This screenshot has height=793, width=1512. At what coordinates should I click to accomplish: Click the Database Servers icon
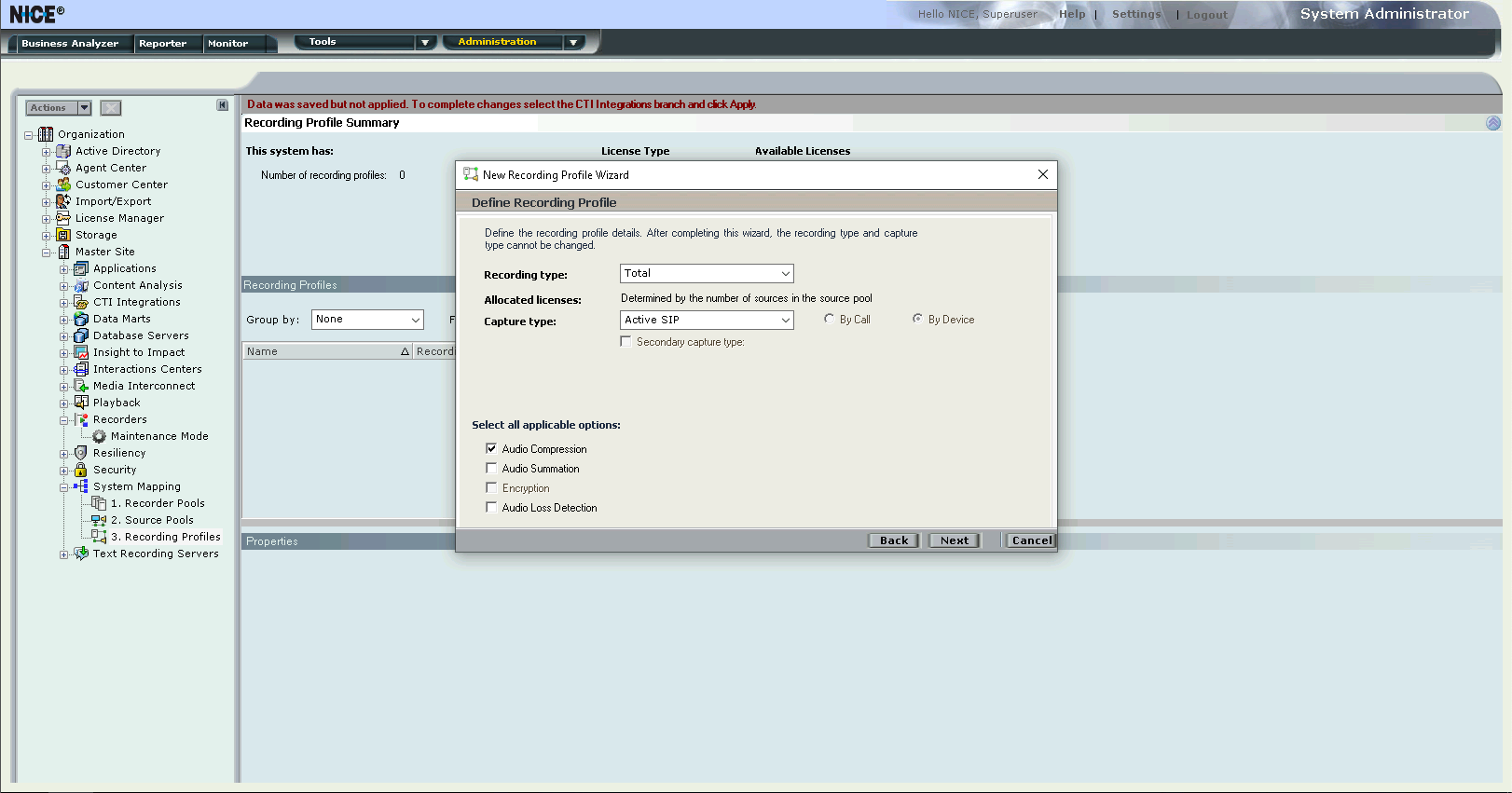point(81,335)
